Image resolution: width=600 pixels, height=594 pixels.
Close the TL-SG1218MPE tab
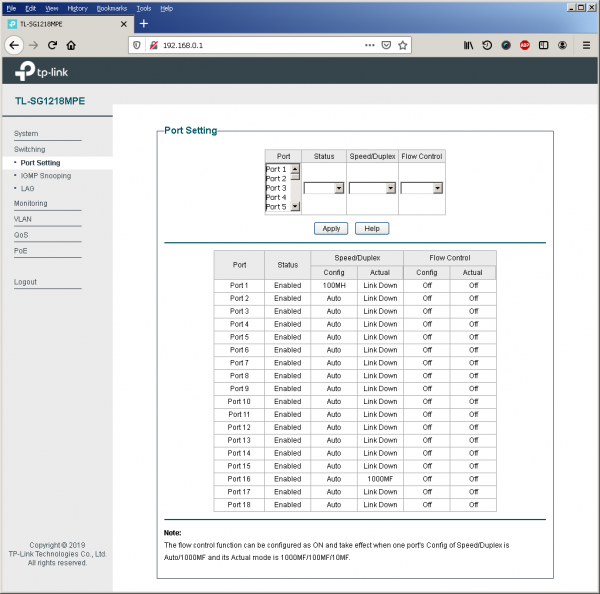(x=123, y=23)
